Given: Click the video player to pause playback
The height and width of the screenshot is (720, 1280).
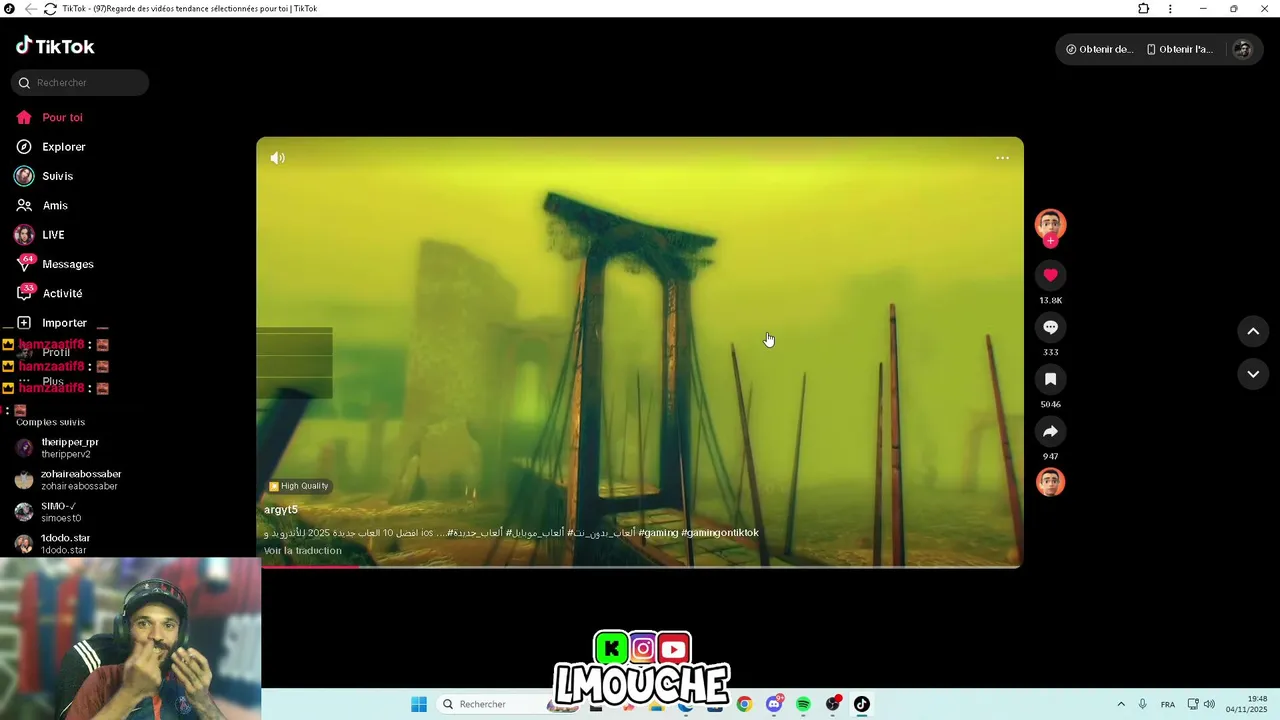Looking at the screenshot, I should coord(640,352).
